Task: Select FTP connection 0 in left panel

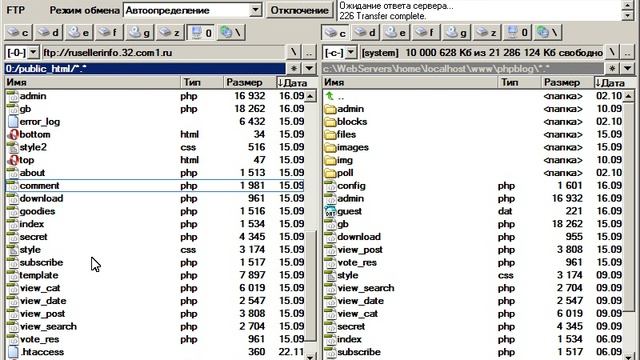Action: [200, 33]
